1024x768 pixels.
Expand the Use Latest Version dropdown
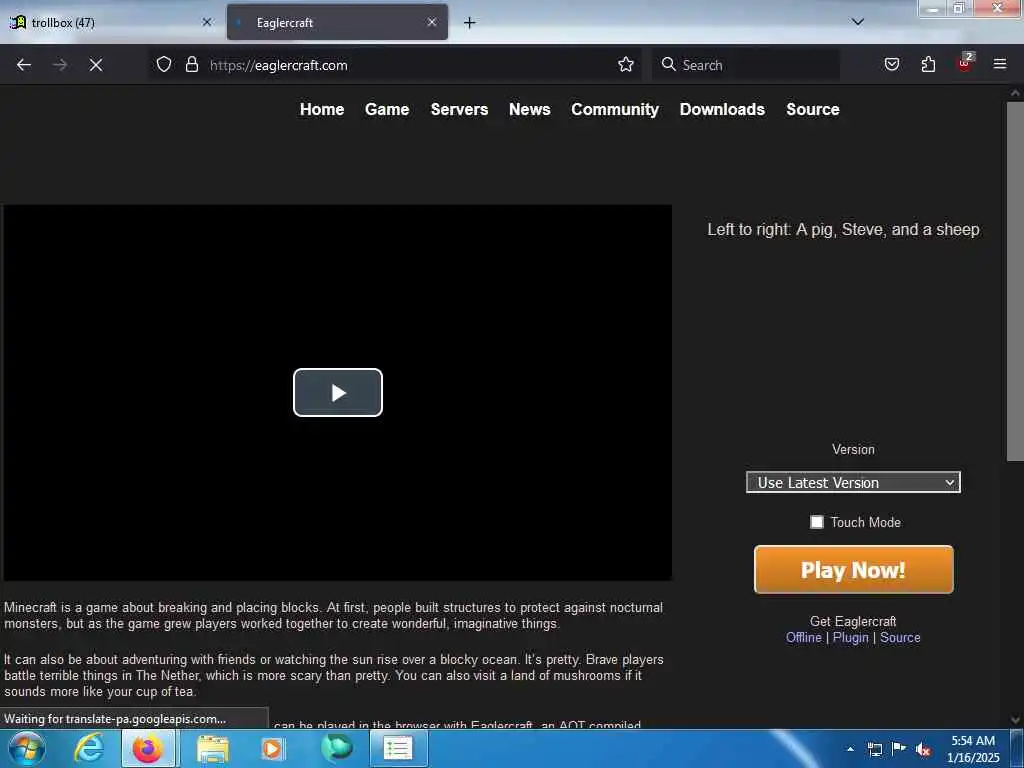(x=853, y=483)
